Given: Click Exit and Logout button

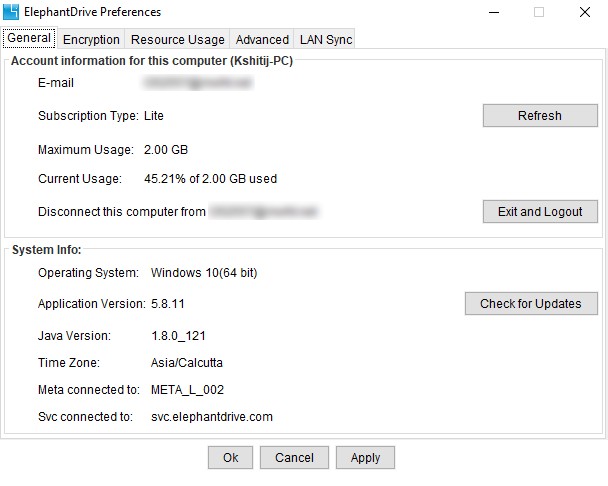Looking at the screenshot, I should coord(540,211).
